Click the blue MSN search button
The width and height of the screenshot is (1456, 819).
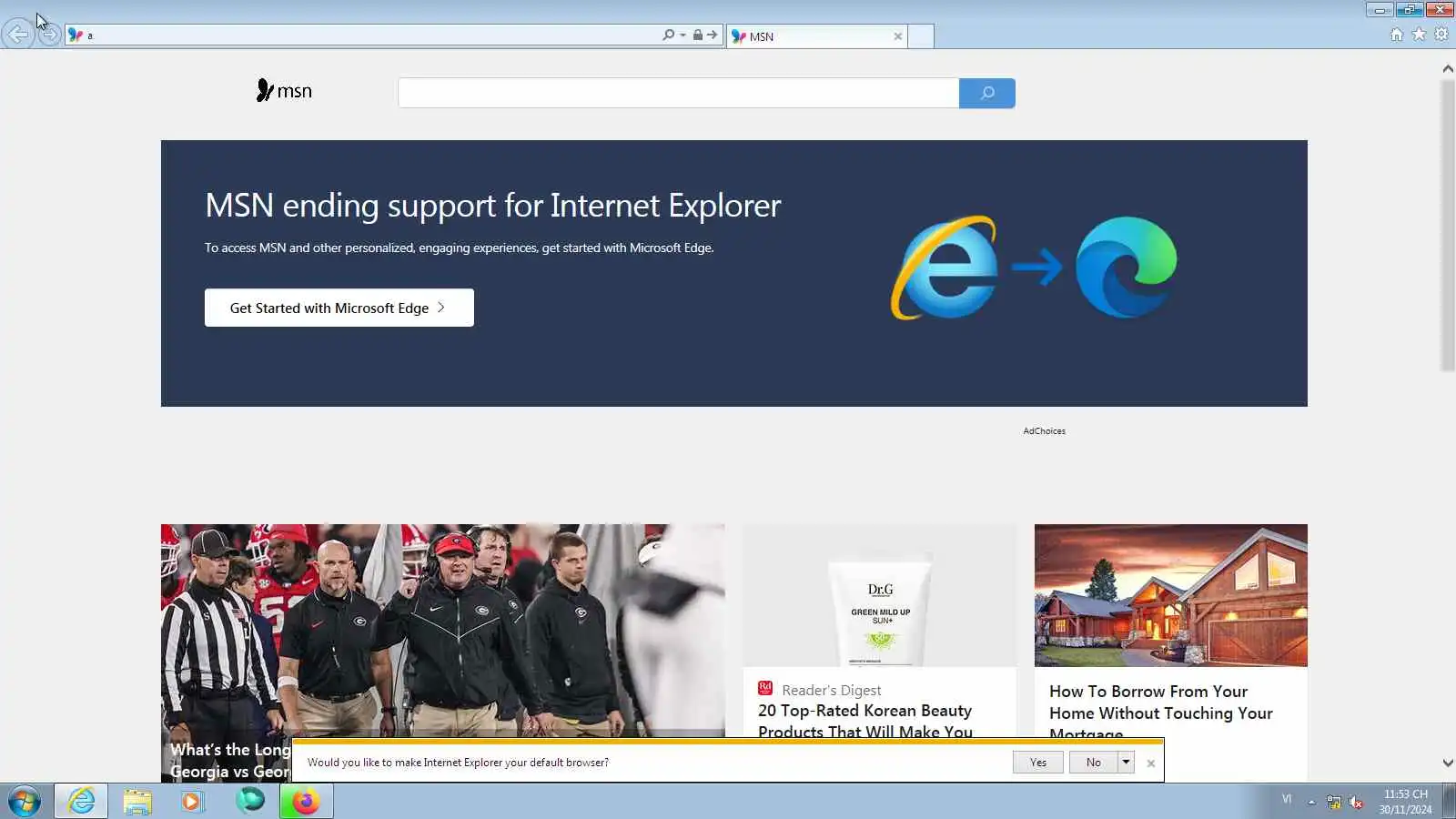[987, 93]
